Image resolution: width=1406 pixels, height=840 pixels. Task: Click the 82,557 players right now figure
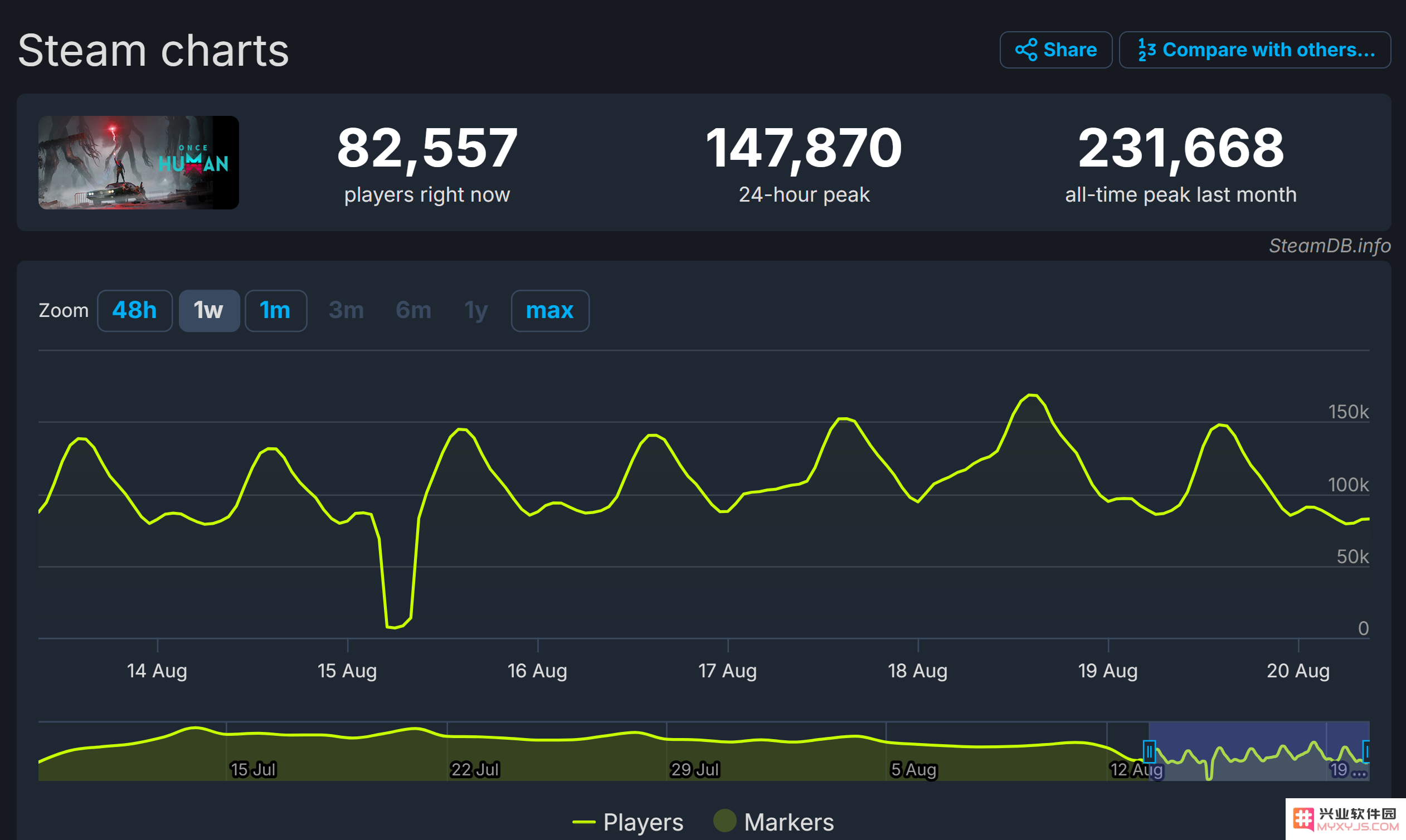tap(427, 148)
